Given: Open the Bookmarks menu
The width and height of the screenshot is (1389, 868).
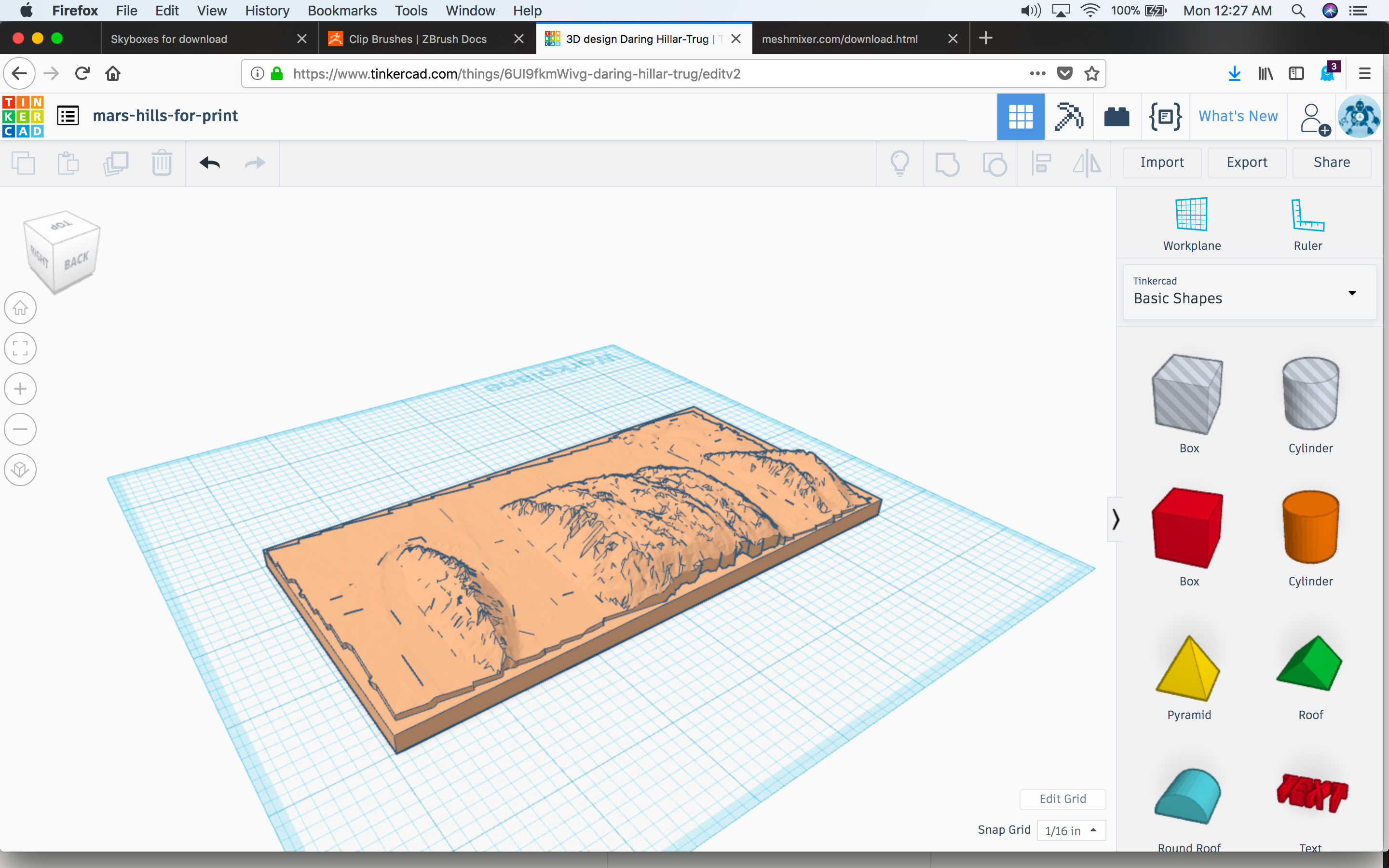Looking at the screenshot, I should tap(341, 10).
